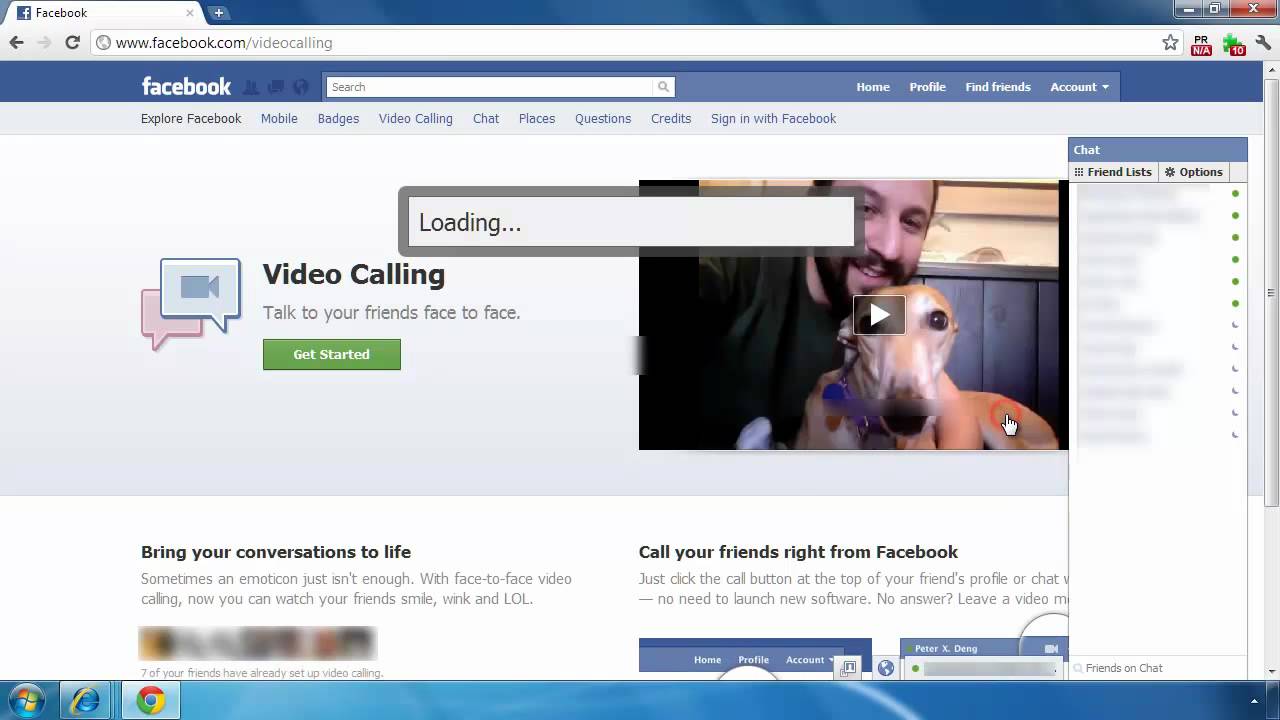Image resolution: width=1280 pixels, height=720 pixels.
Task: Open the Video Calling link
Action: (x=416, y=118)
